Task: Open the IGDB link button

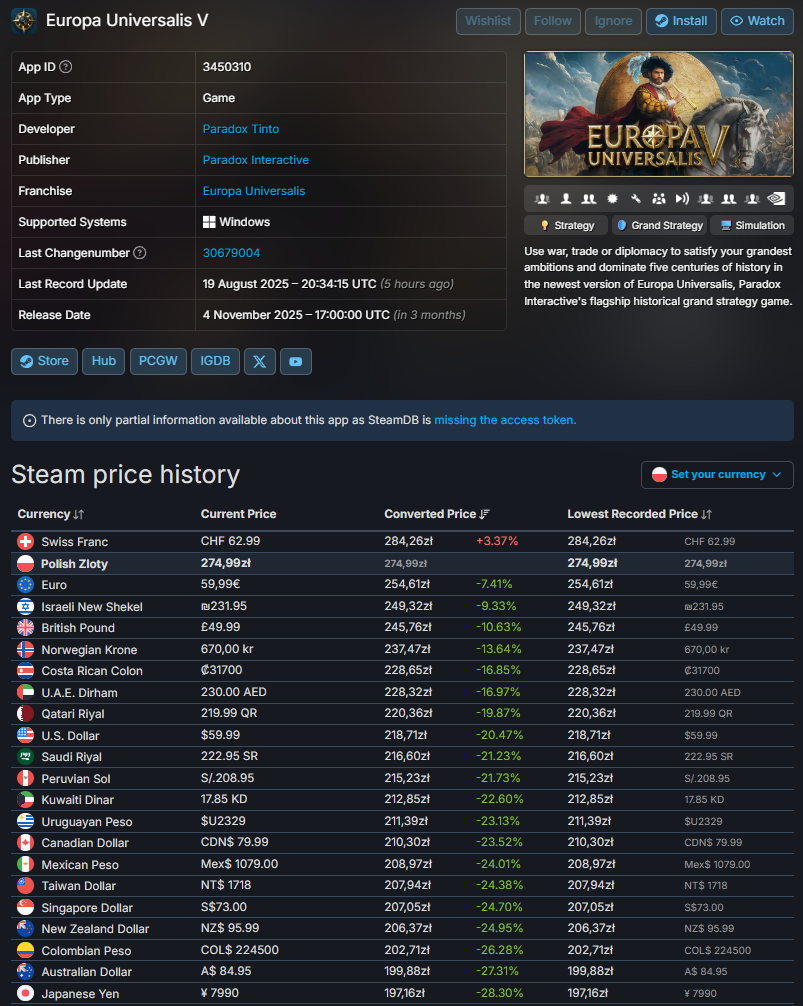Action: pyautogui.click(x=215, y=361)
